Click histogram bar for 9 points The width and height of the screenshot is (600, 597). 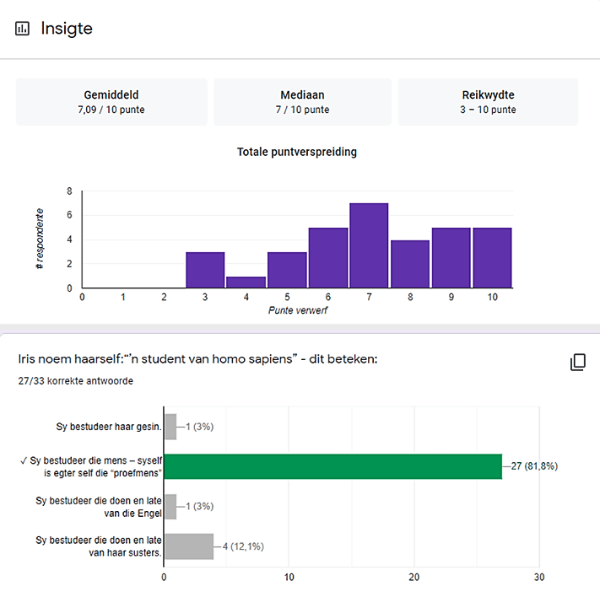[451, 258]
